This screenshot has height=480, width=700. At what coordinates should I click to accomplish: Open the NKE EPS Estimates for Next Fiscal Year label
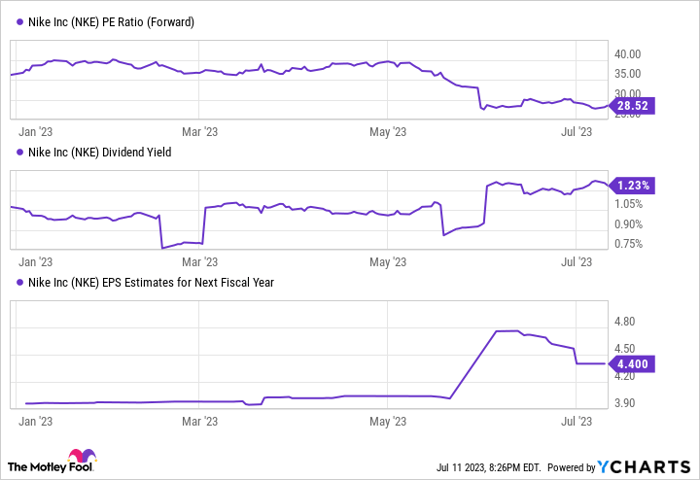coord(146,282)
